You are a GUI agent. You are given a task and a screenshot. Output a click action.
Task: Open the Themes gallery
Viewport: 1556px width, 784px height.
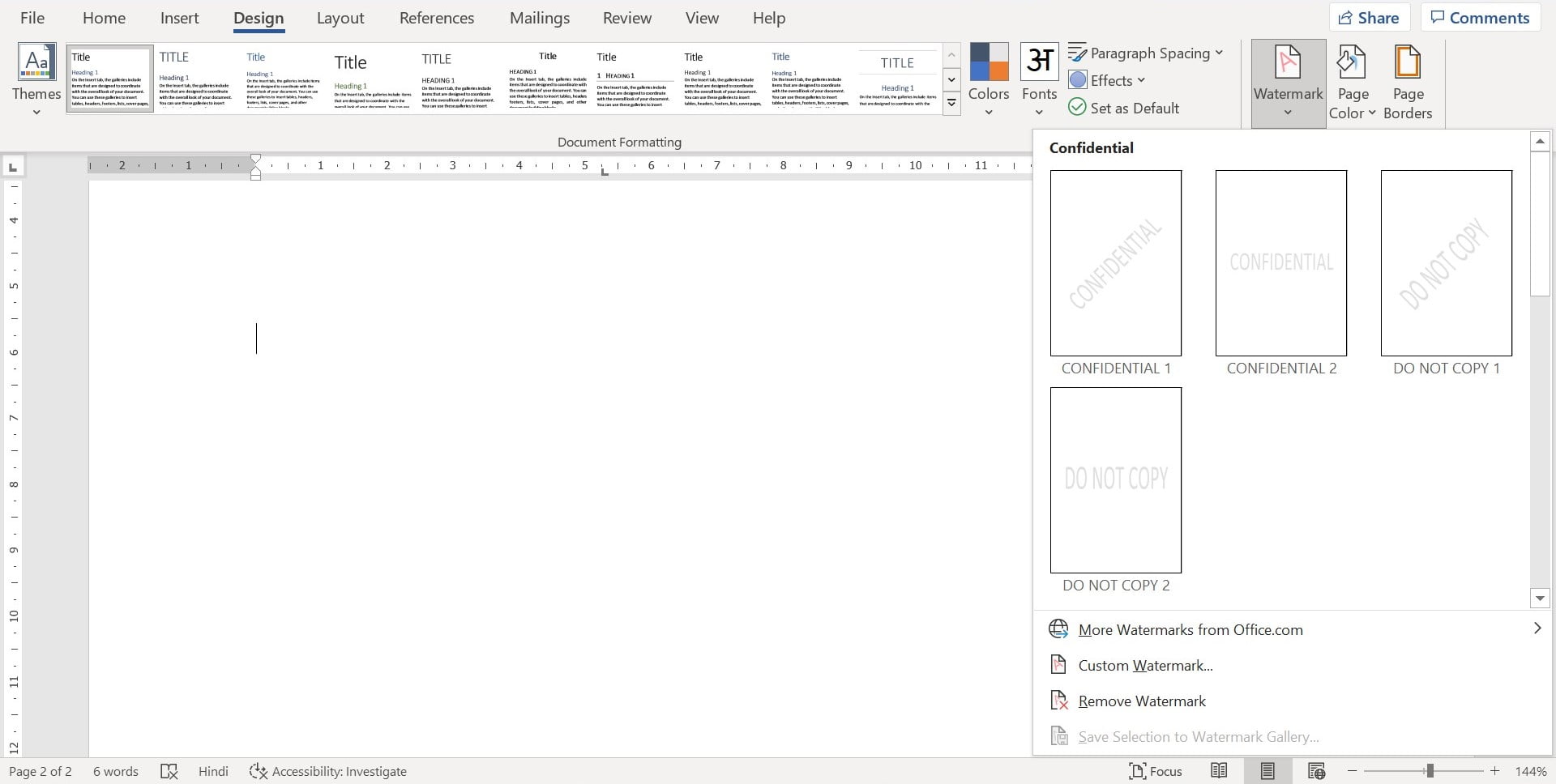pyautogui.click(x=36, y=79)
